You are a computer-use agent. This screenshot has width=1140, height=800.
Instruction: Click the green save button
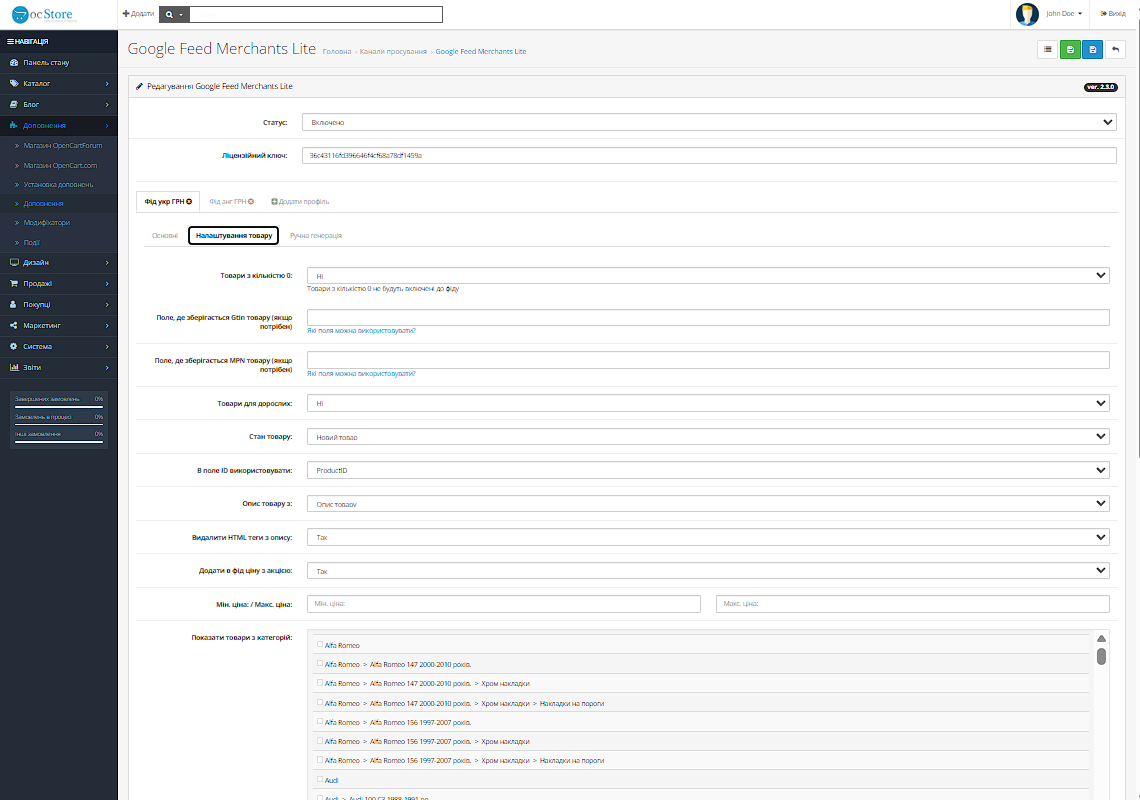[1069, 49]
